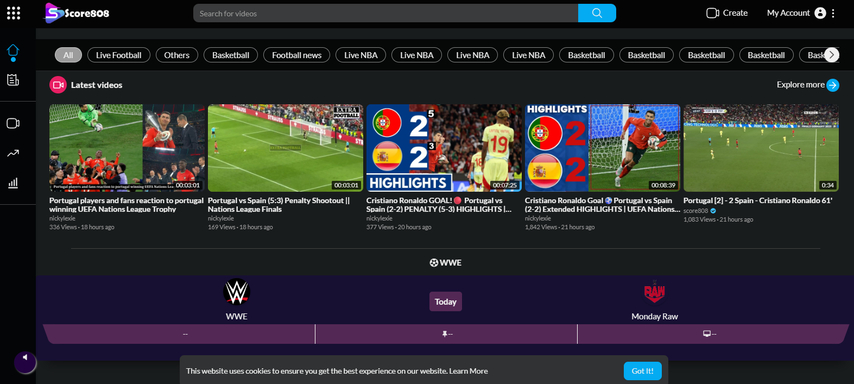Click the pink Latest videos camera icon
854x384 pixels.
pyautogui.click(x=58, y=85)
